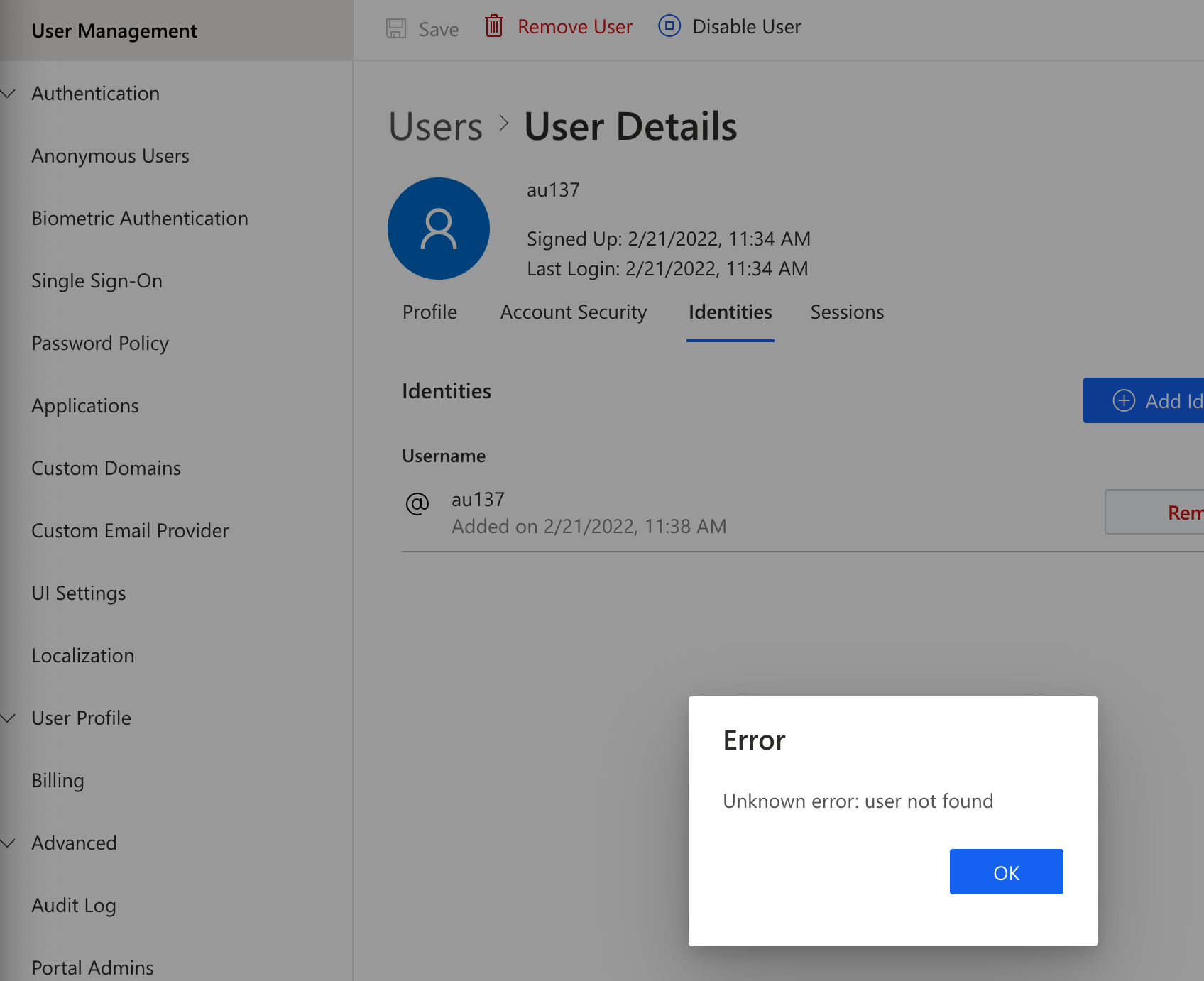Click the breadcrumb chevron after Users
1204x981 pixels.
coord(504,123)
